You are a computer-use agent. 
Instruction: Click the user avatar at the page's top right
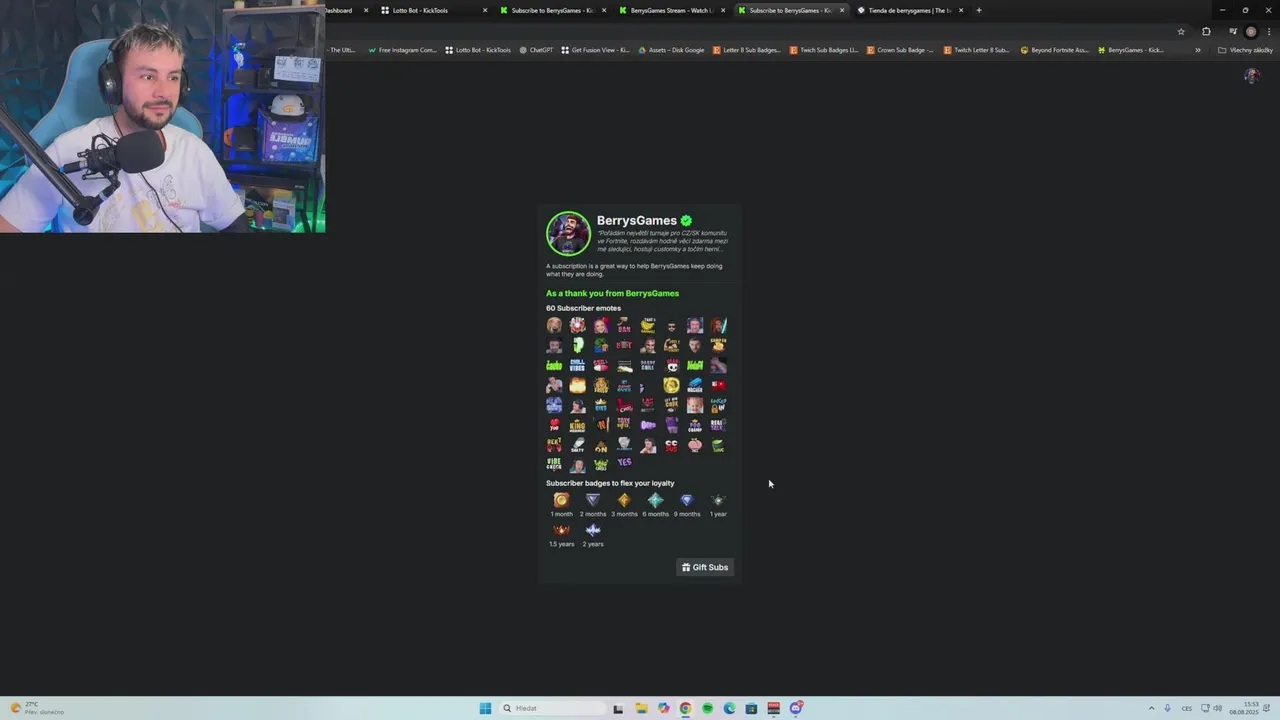(1251, 76)
